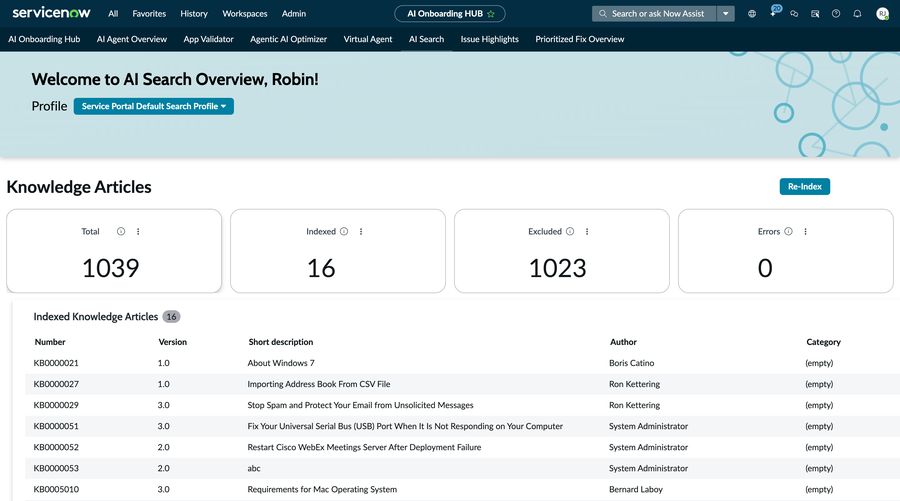
Task: Open the Errors card options menu
Action: [805, 231]
